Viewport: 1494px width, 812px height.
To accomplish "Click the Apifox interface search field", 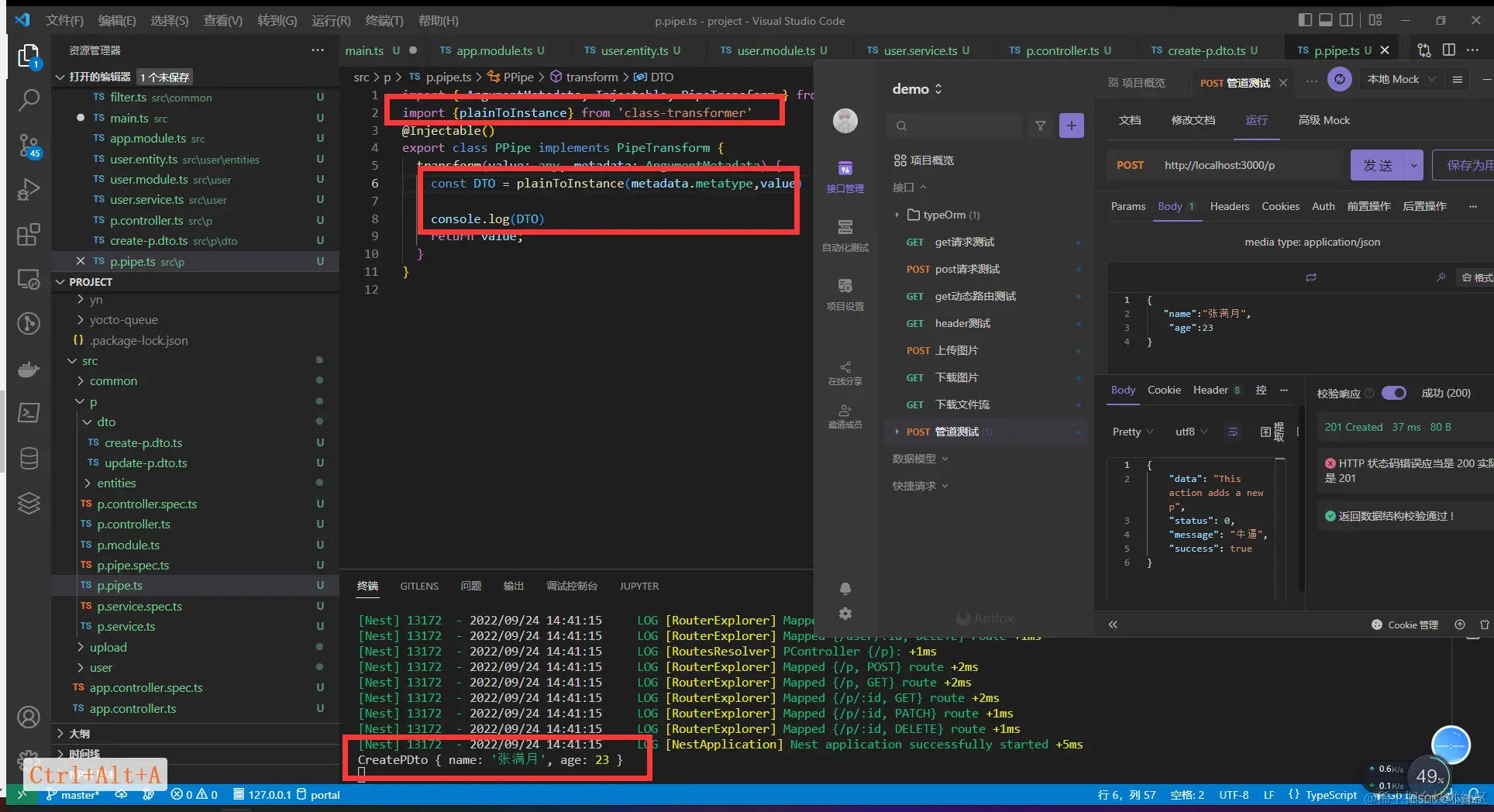I will pyautogui.click(x=954, y=126).
